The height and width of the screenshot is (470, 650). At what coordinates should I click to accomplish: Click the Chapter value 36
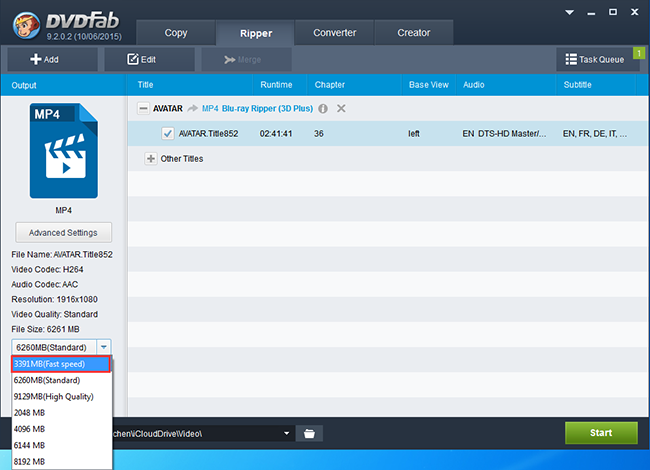(x=318, y=133)
